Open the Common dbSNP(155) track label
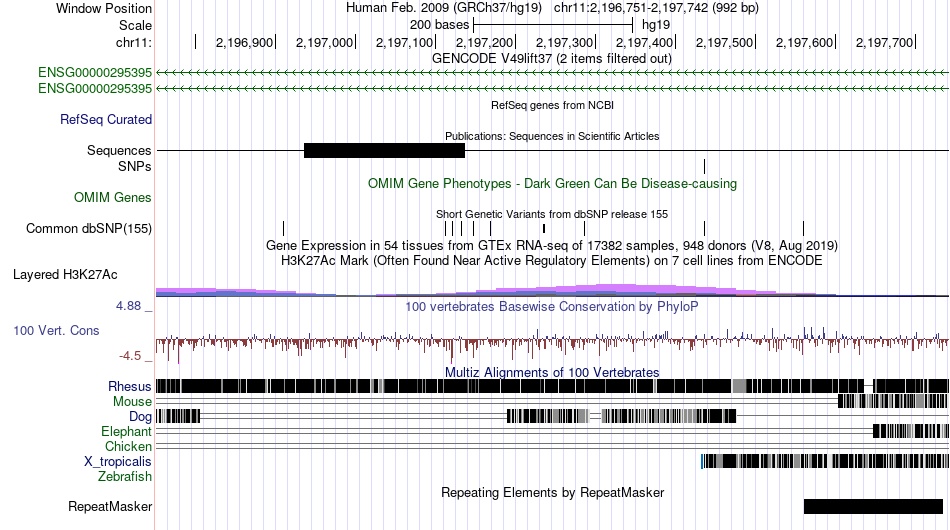 click(x=88, y=228)
